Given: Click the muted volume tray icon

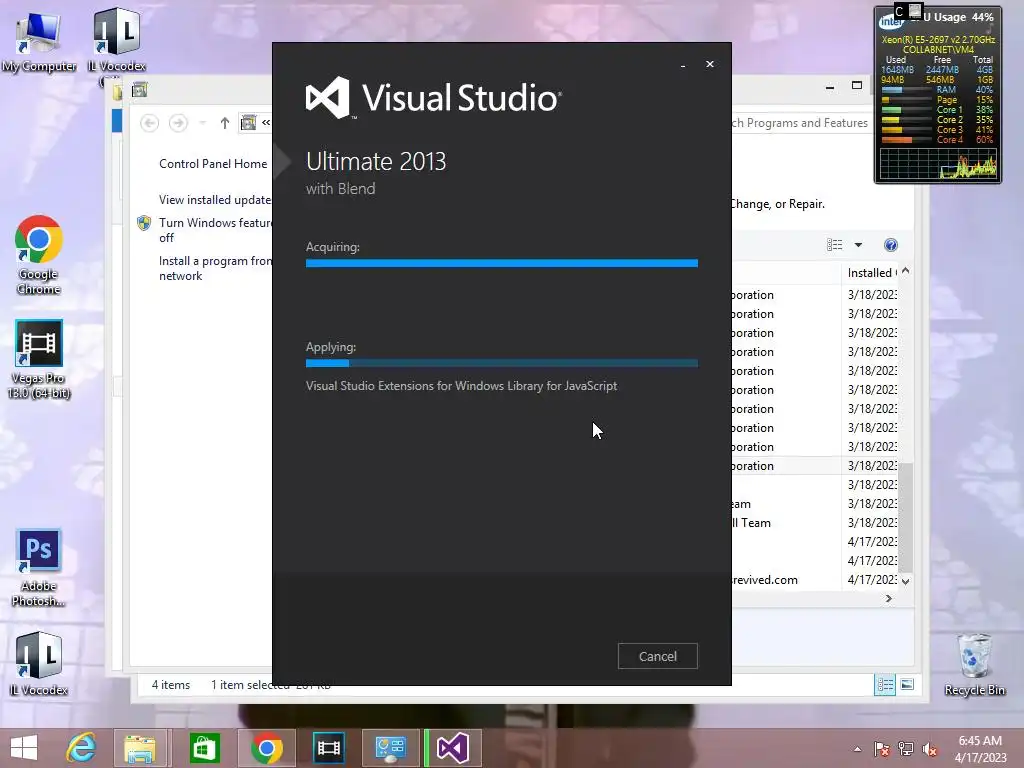Looking at the screenshot, I should coord(930,749).
